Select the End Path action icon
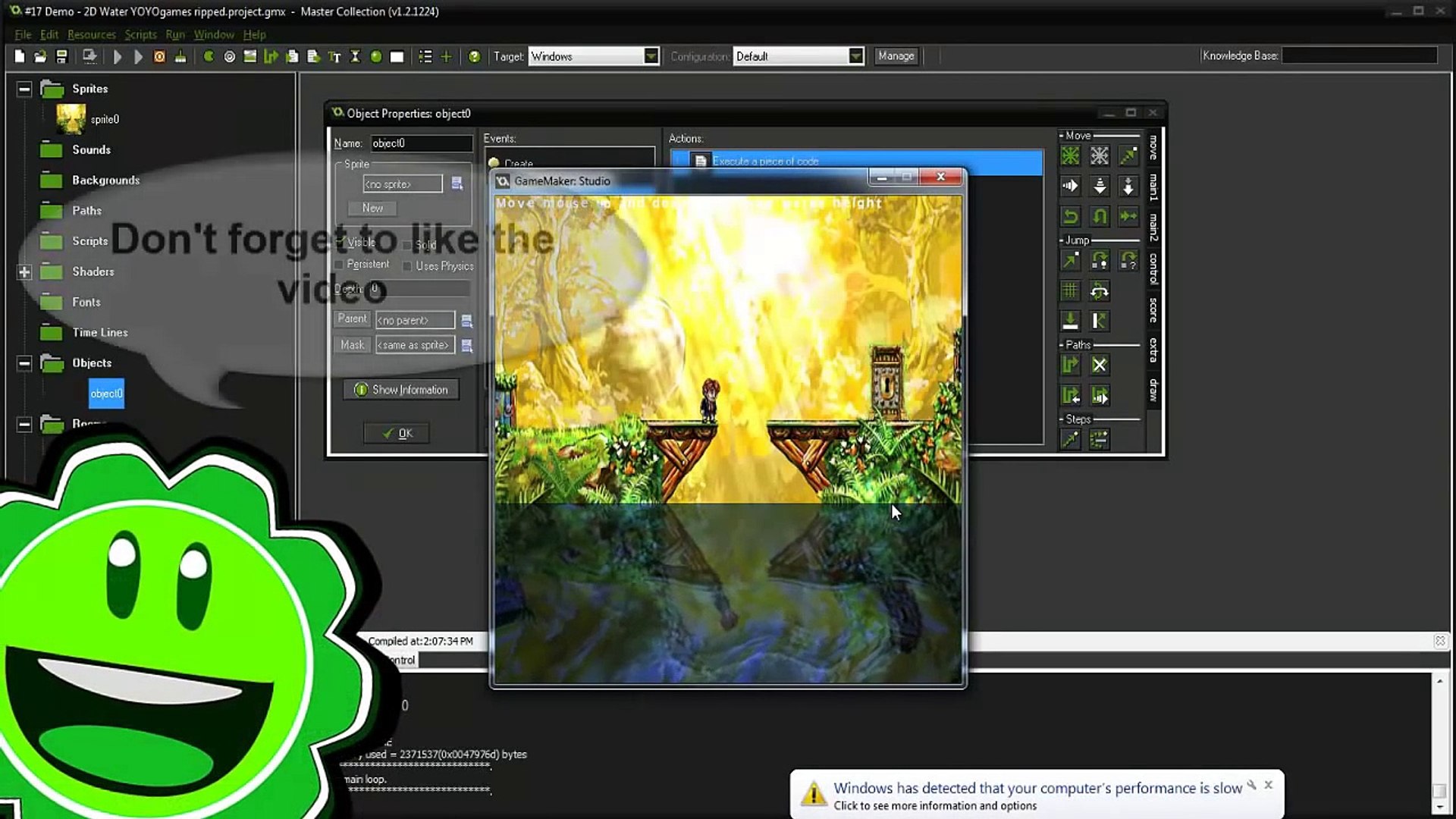Viewport: 1456px width, 819px height. (1100, 366)
